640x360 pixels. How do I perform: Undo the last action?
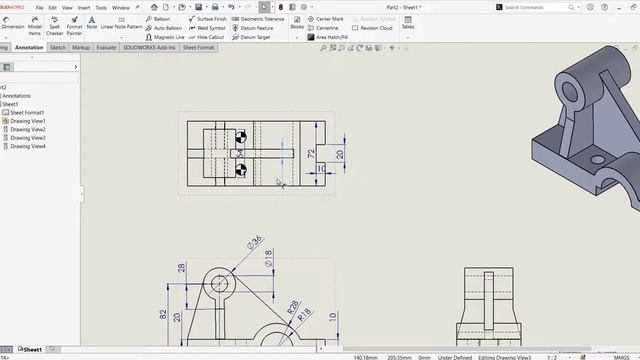(x=231, y=7)
